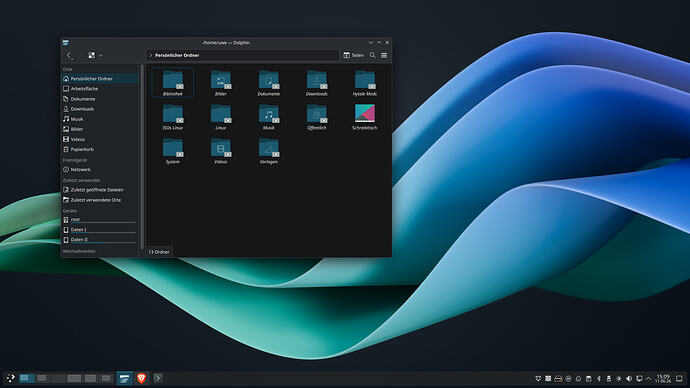
Task: Select the Linux folder
Action: point(220,117)
